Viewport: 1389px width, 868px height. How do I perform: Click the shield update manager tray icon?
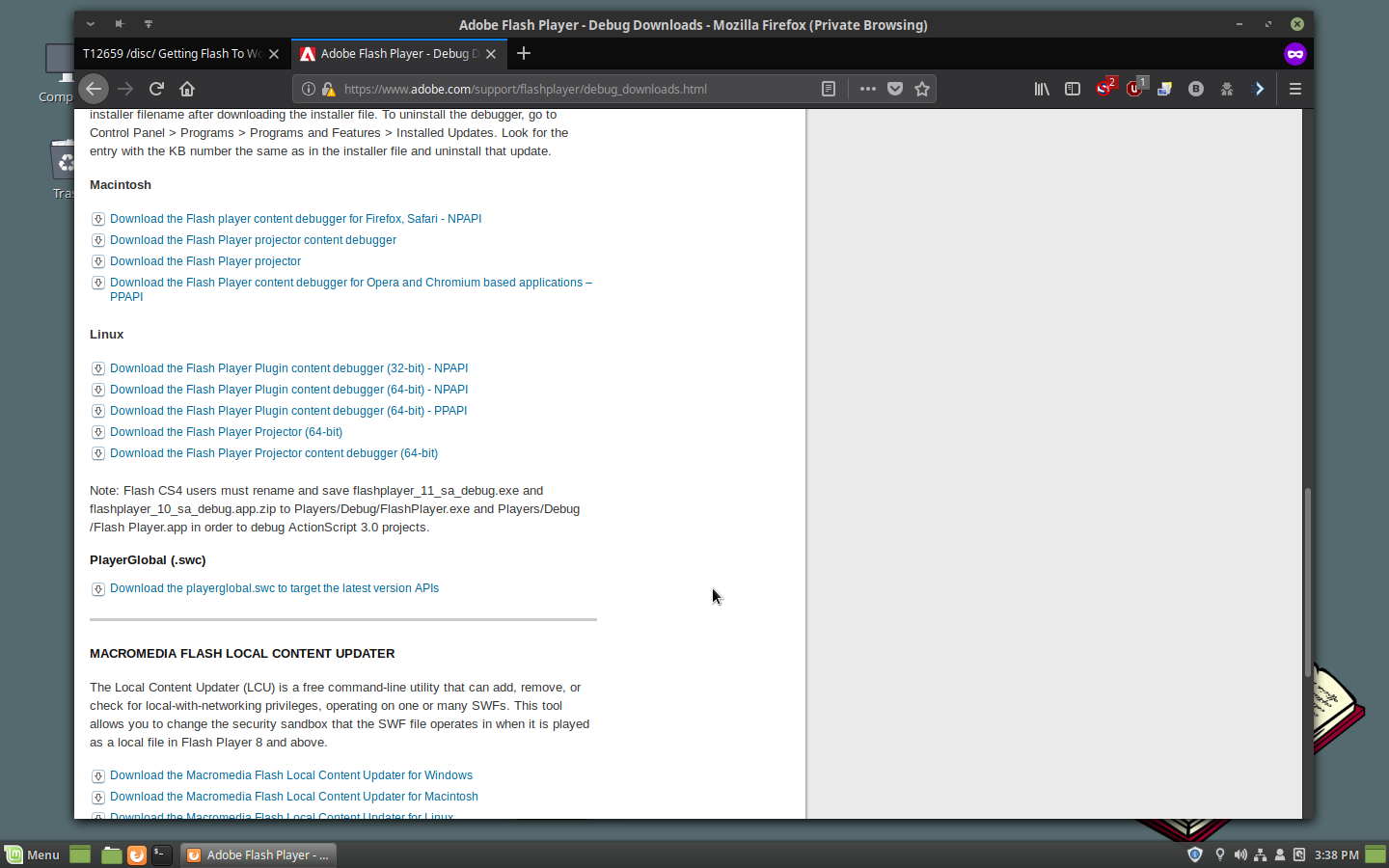click(1195, 854)
